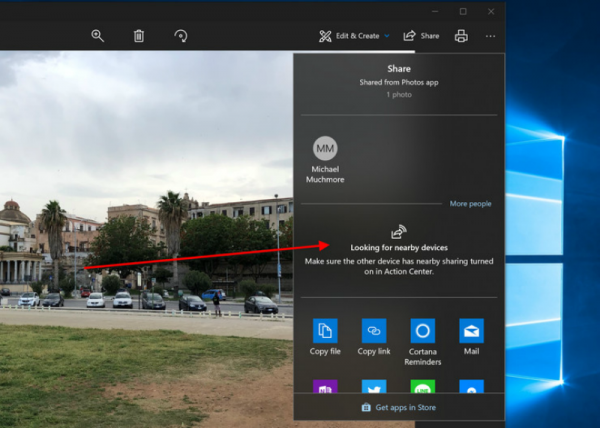This screenshot has height=428, width=600.
Task: Choose the Copy file share option
Action: (x=325, y=337)
